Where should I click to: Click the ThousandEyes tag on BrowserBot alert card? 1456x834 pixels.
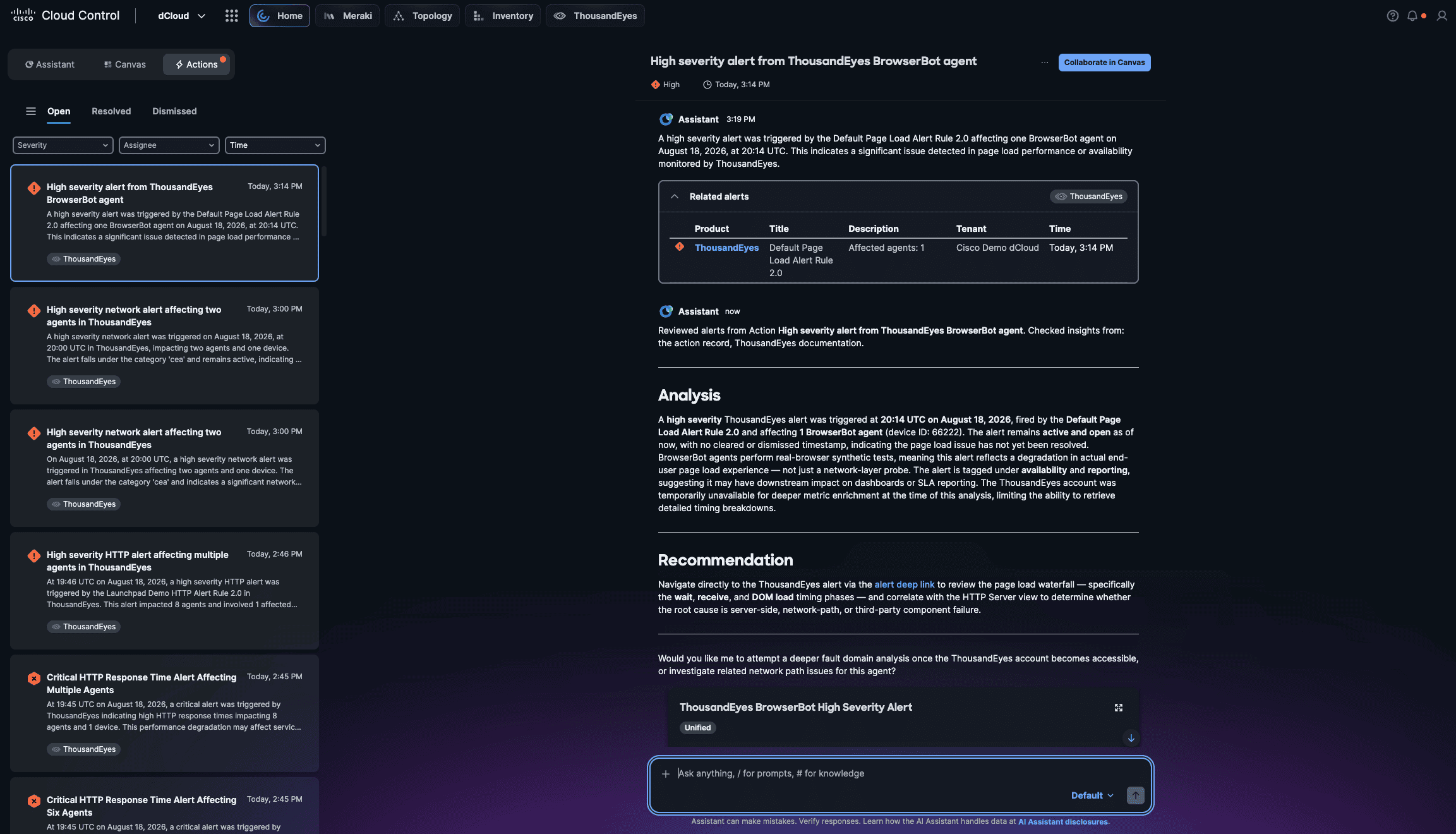[x=83, y=259]
